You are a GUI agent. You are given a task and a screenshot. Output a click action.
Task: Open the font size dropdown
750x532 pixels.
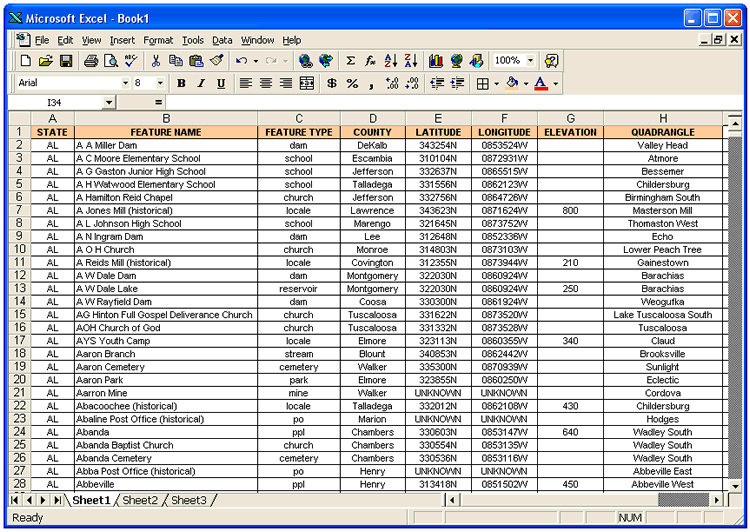click(160, 83)
